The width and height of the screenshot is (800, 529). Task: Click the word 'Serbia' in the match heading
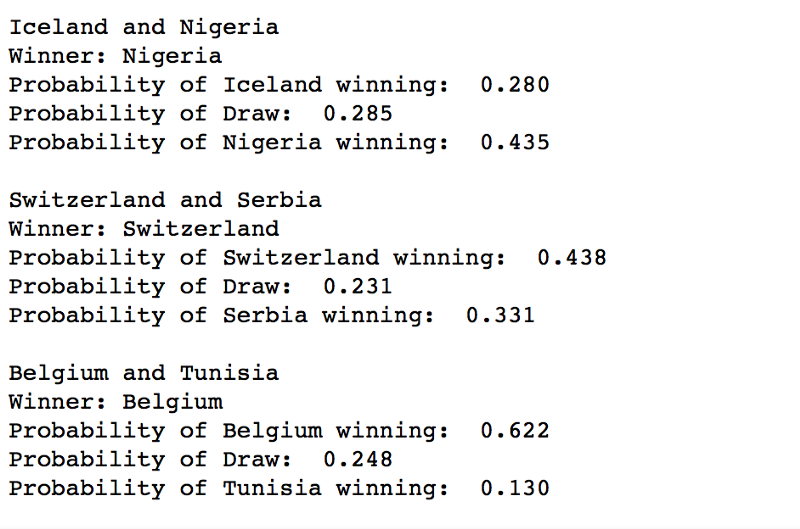point(279,200)
